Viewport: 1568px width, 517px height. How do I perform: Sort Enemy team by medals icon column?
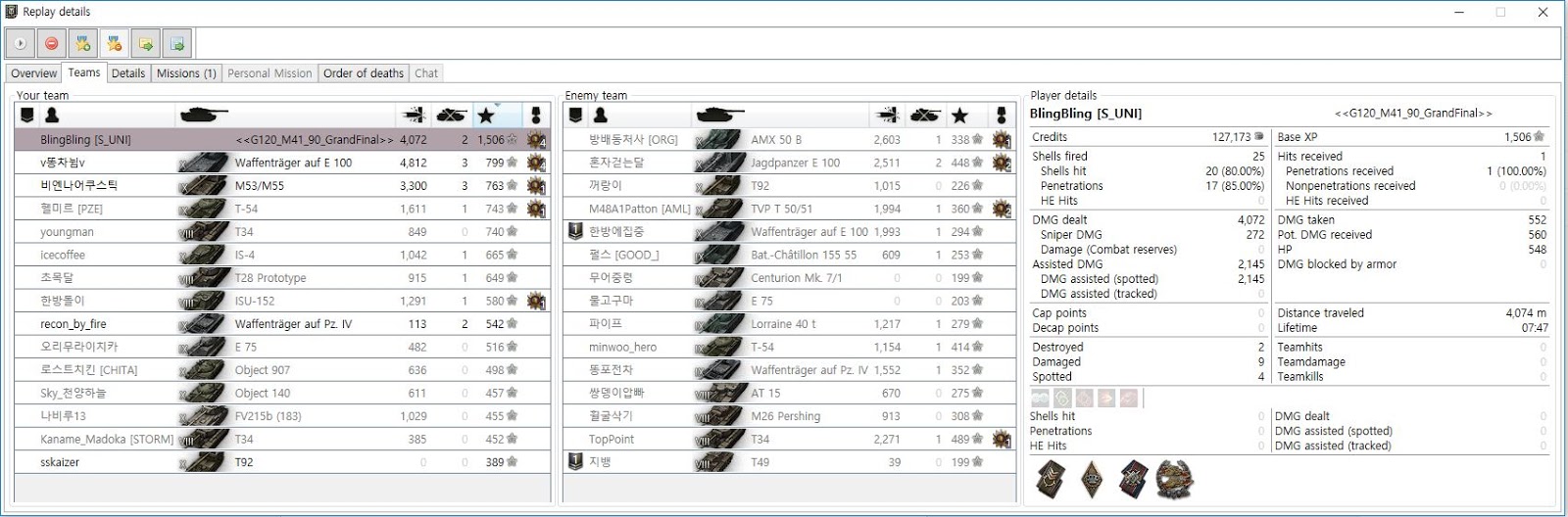pos(1002,116)
